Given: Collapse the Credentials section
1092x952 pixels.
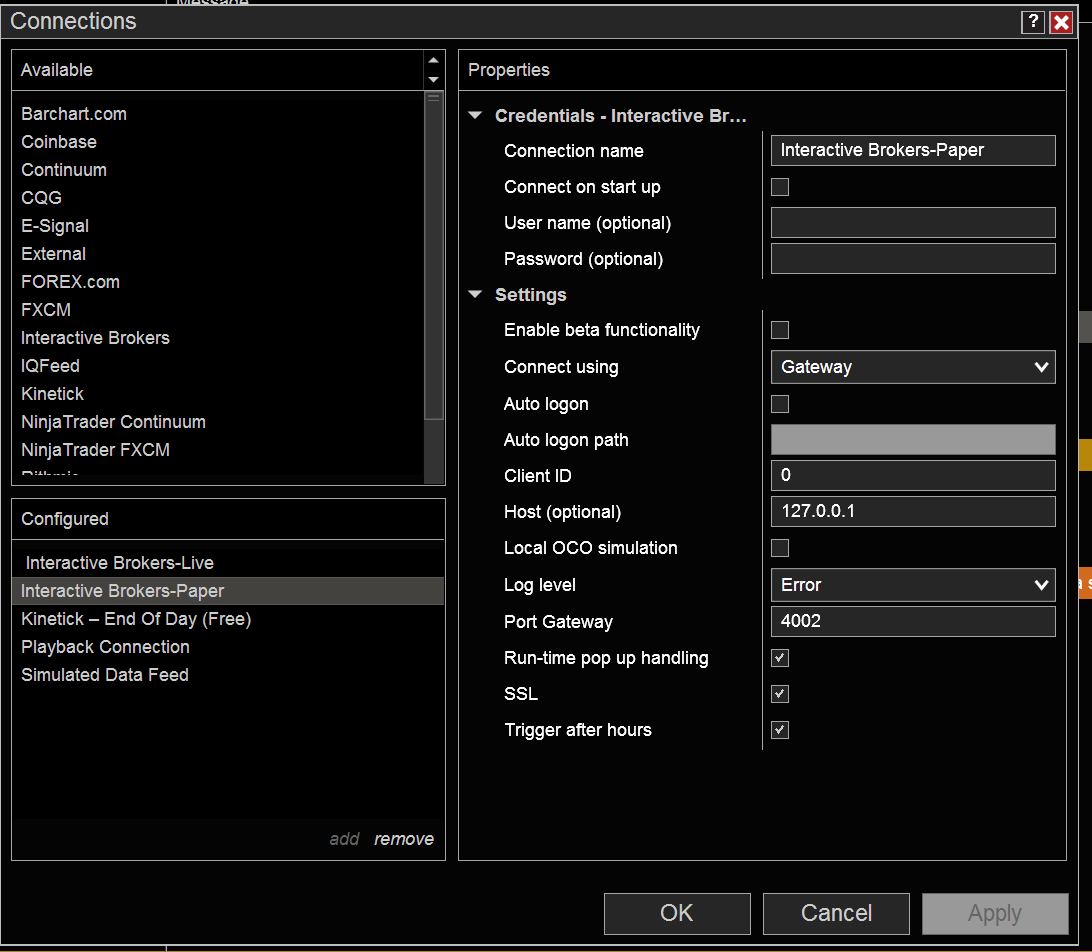Looking at the screenshot, I should 476,116.
